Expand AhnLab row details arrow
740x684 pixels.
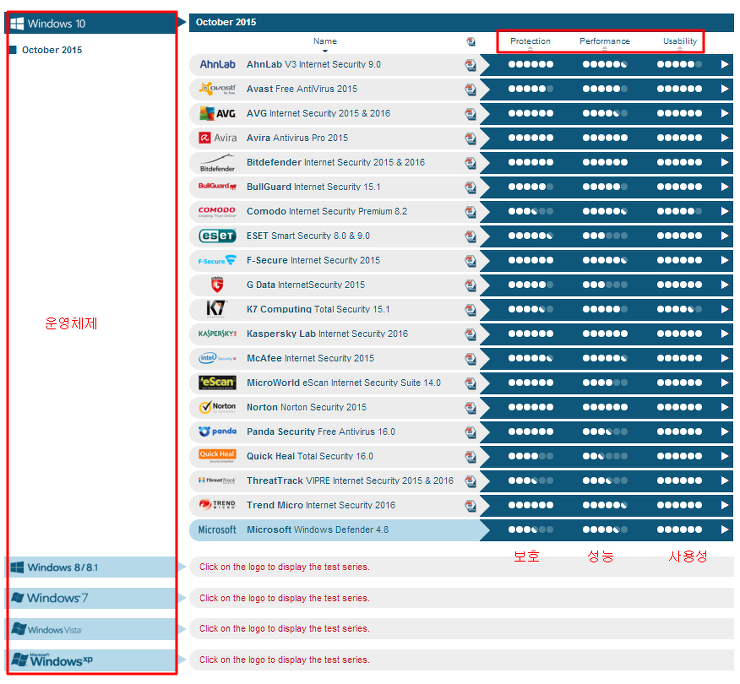(x=724, y=64)
